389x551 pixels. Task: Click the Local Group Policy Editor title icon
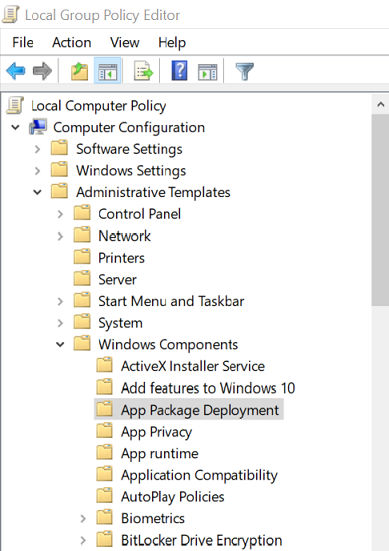click(11, 15)
